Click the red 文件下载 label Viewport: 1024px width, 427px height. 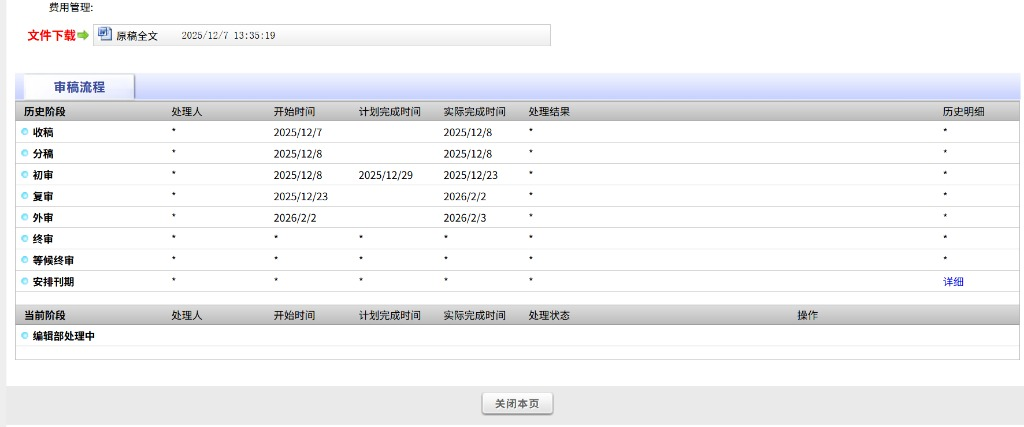click(x=51, y=35)
